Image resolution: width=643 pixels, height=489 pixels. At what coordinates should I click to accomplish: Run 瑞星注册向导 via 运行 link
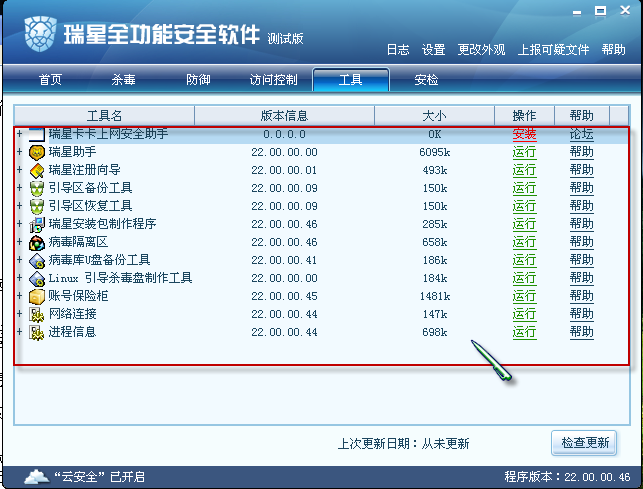[x=524, y=170]
